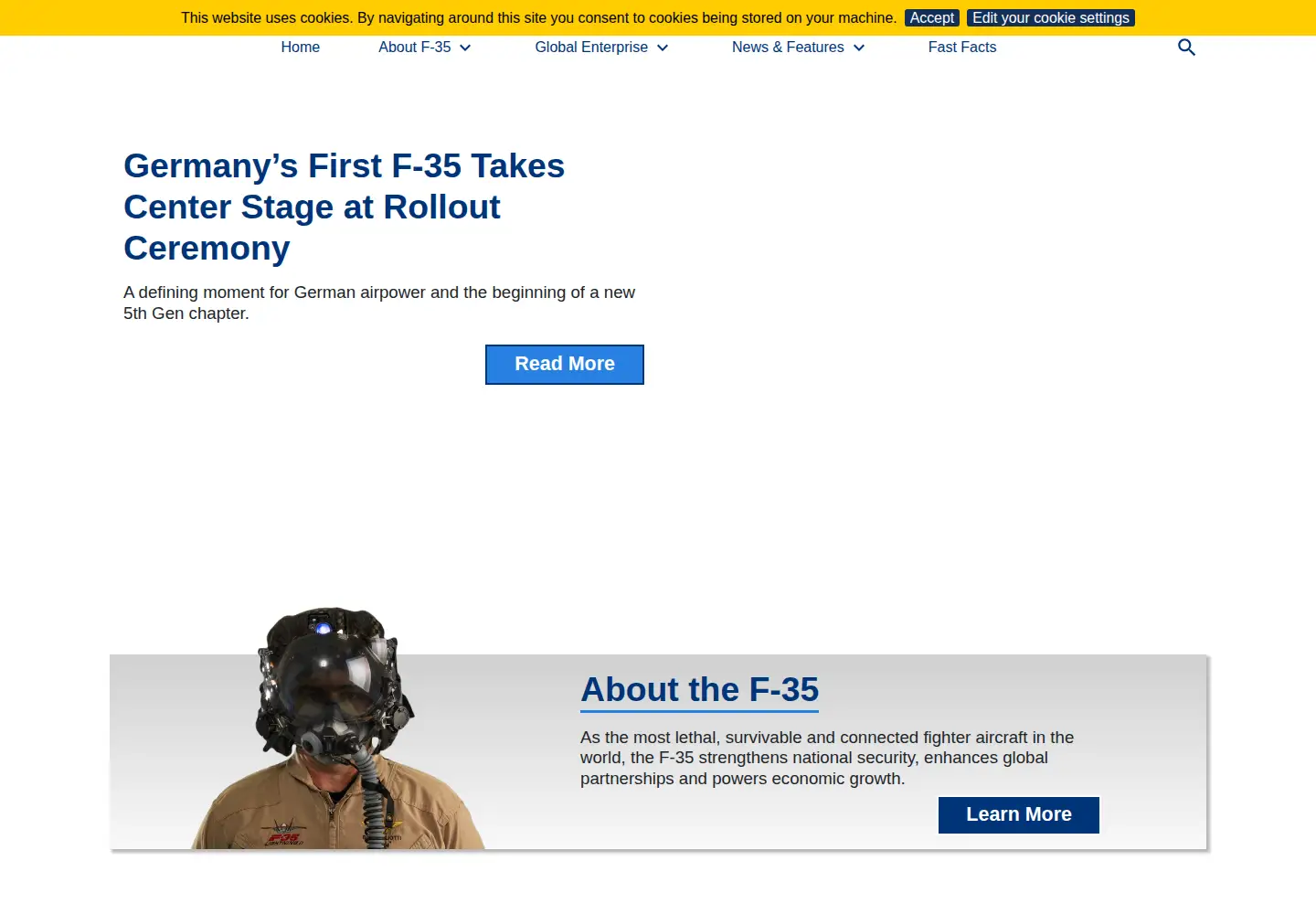Click the 'As the most lethal, survivable' paragraph
Screen dimensions: 1316x914
[827, 758]
